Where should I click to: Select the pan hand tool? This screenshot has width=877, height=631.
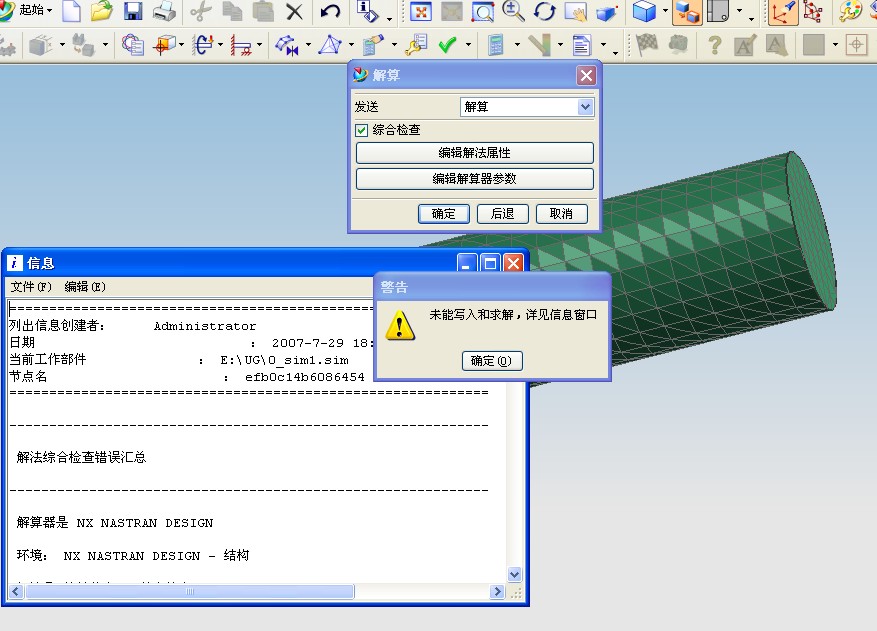[x=575, y=11]
